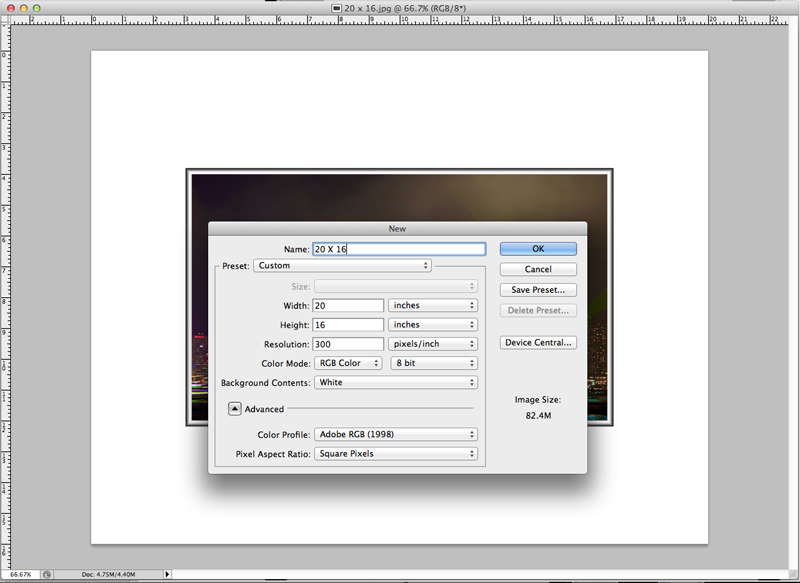Screen dimensions: 800x583
Task: Click the Cancel button
Action: click(x=538, y=269)
